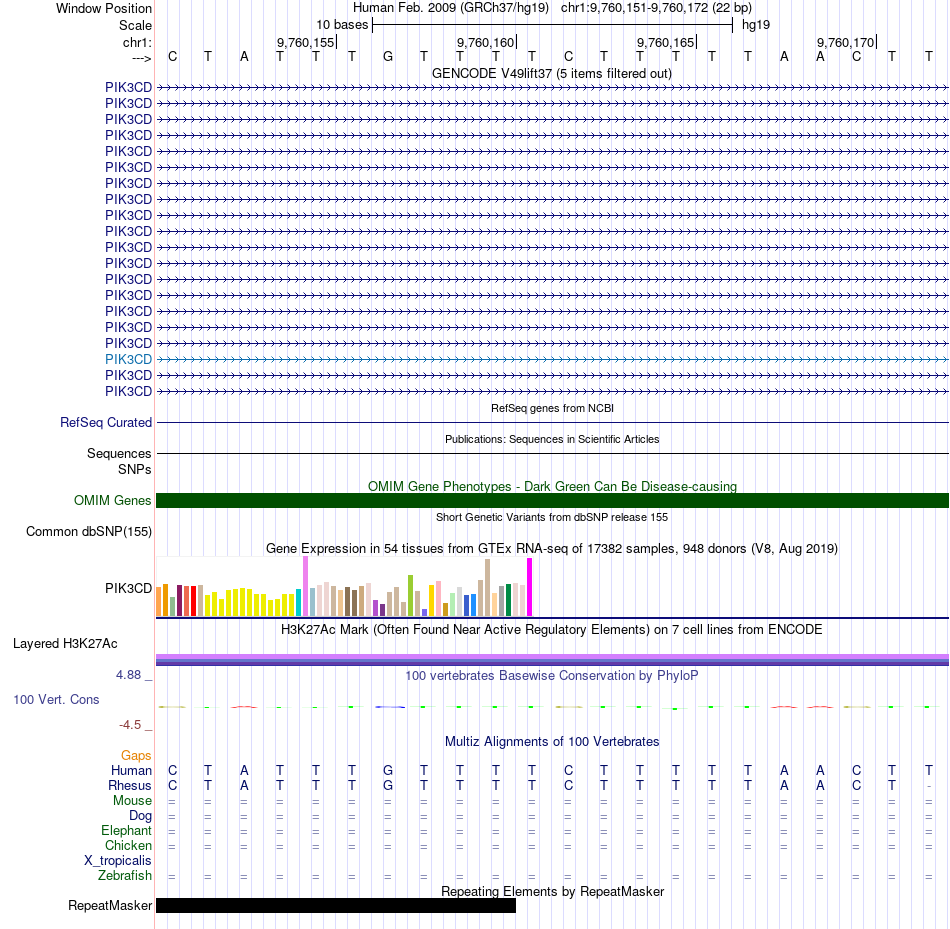
Task: Click the Sequences track label
Action: point(119,453)
